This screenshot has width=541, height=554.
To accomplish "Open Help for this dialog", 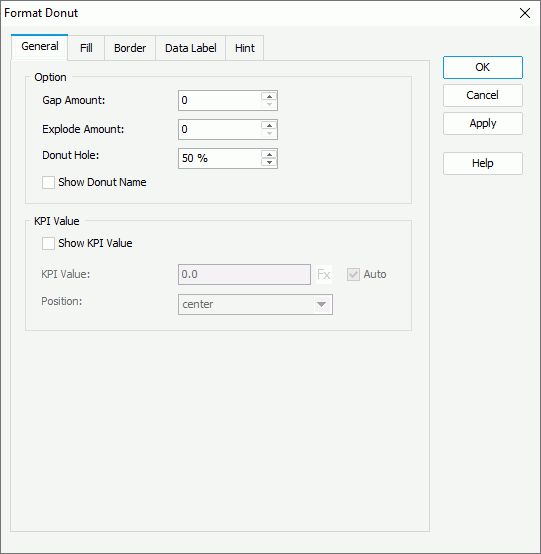I will [483, 163].
